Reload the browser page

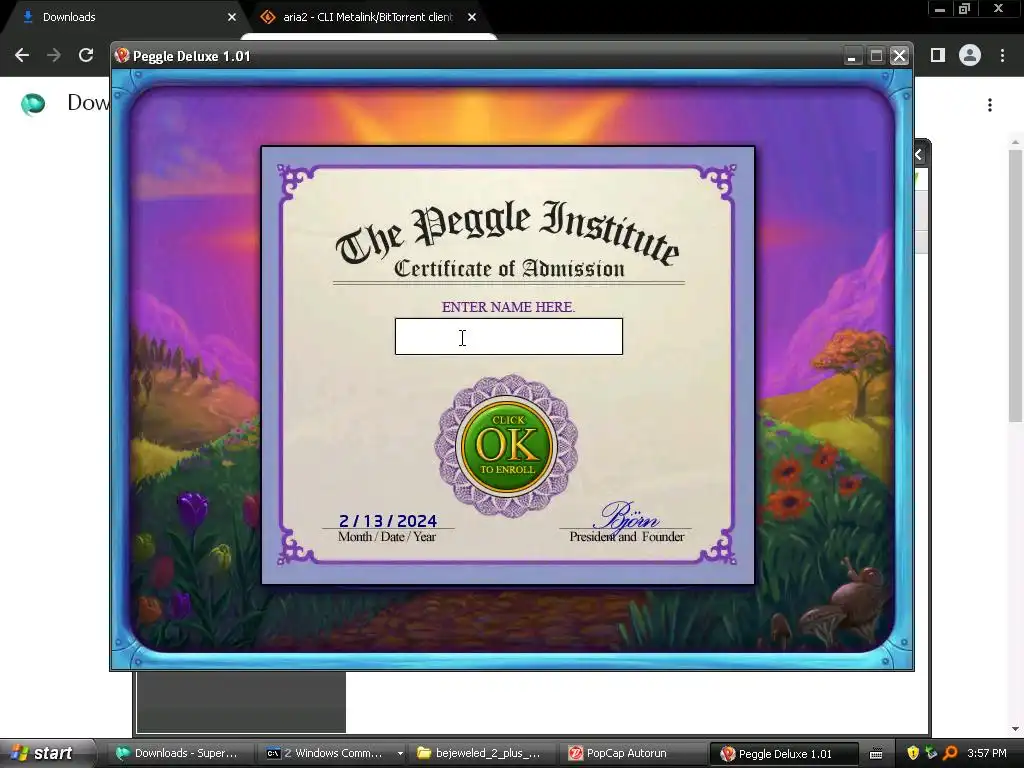86,56
